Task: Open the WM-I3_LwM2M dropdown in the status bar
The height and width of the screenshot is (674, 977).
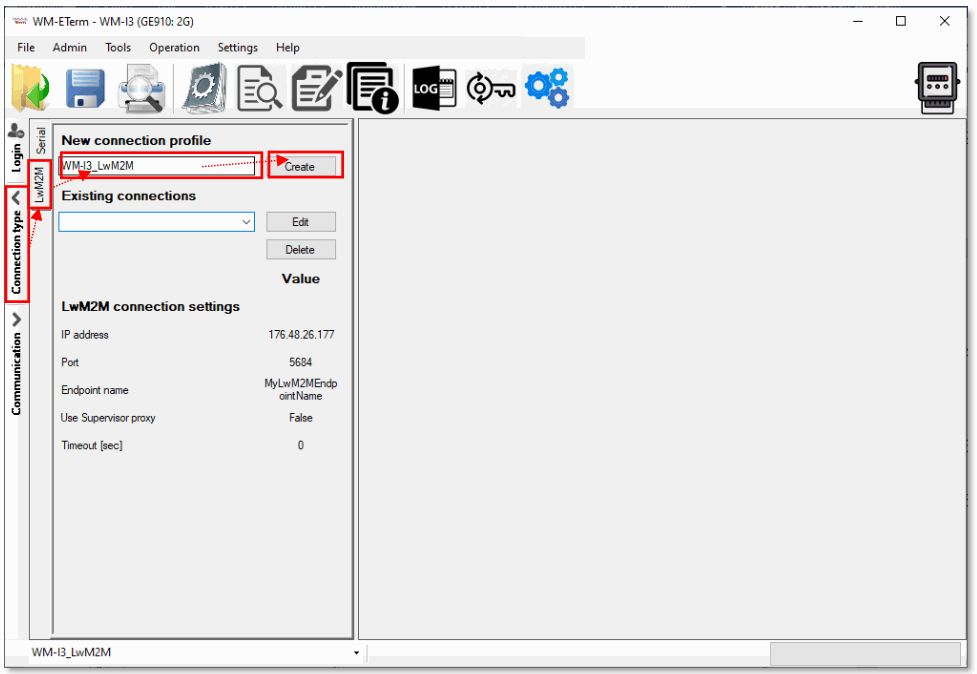Action: [x=356, y=652]
